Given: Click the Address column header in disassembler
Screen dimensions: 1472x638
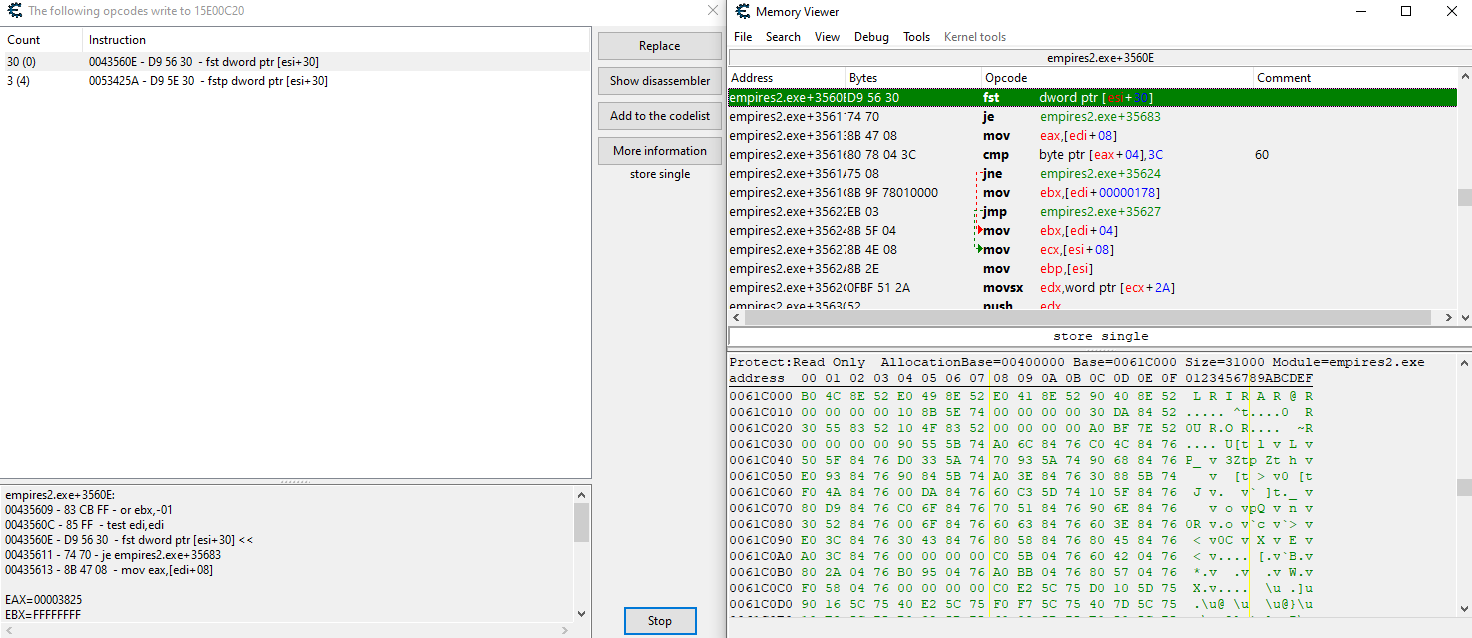Looking at the screenshot, I should pyautogui.click(x=788, y=78).
